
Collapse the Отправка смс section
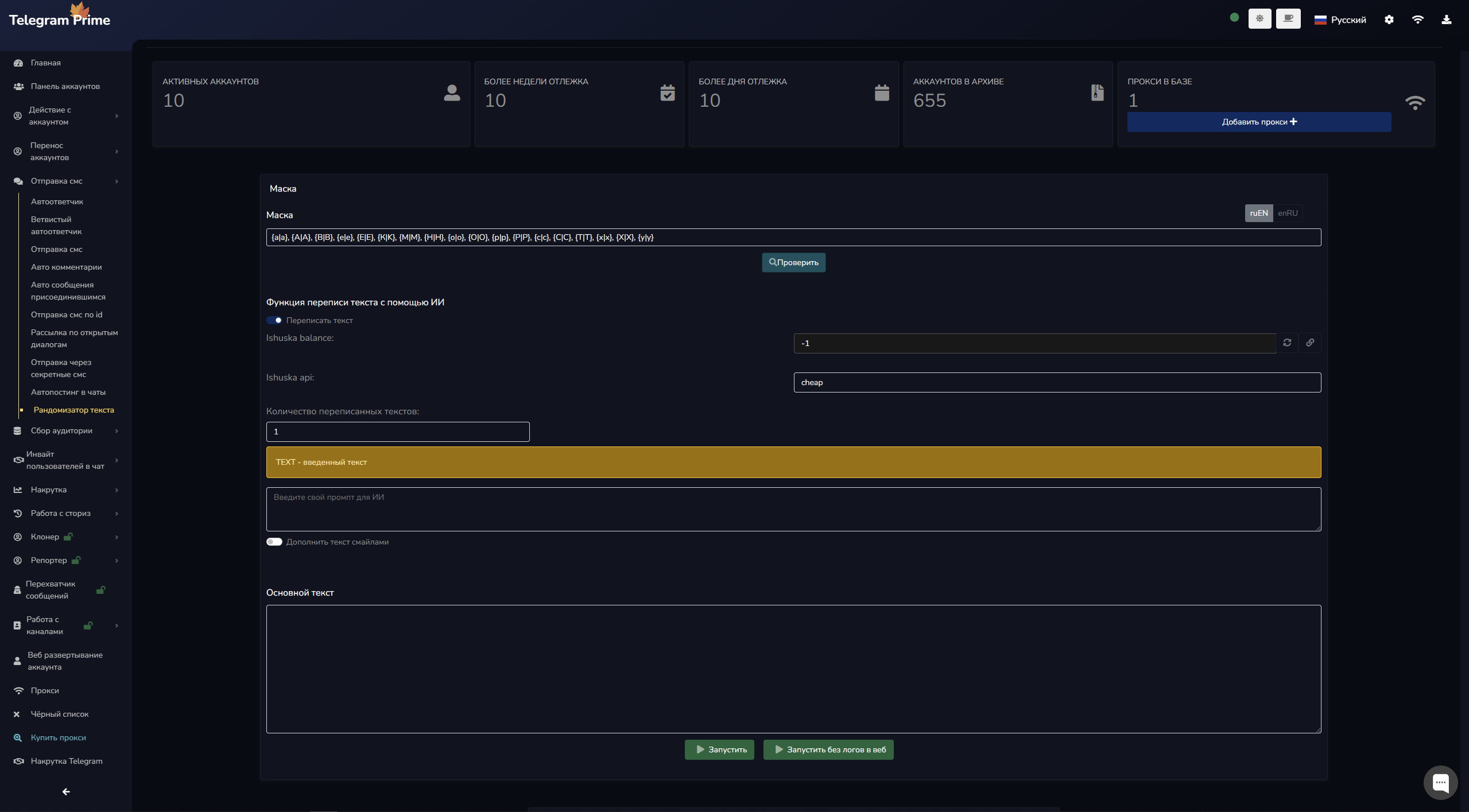66,181
